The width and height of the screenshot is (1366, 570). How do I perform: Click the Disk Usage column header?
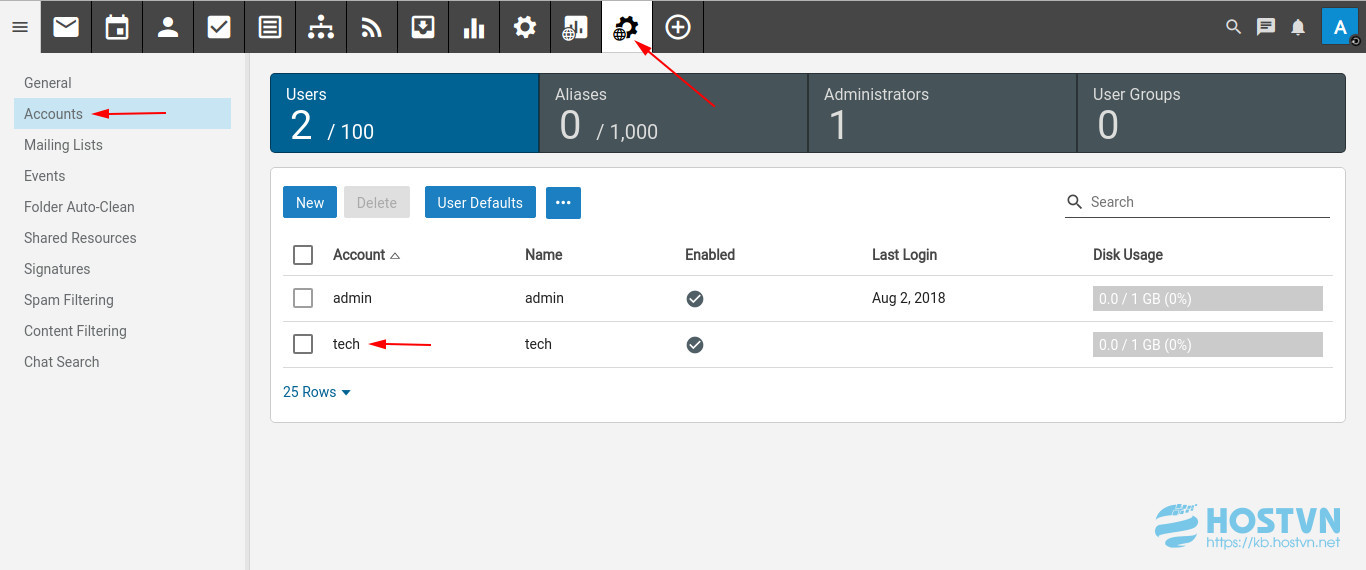tap(1128, 255)
